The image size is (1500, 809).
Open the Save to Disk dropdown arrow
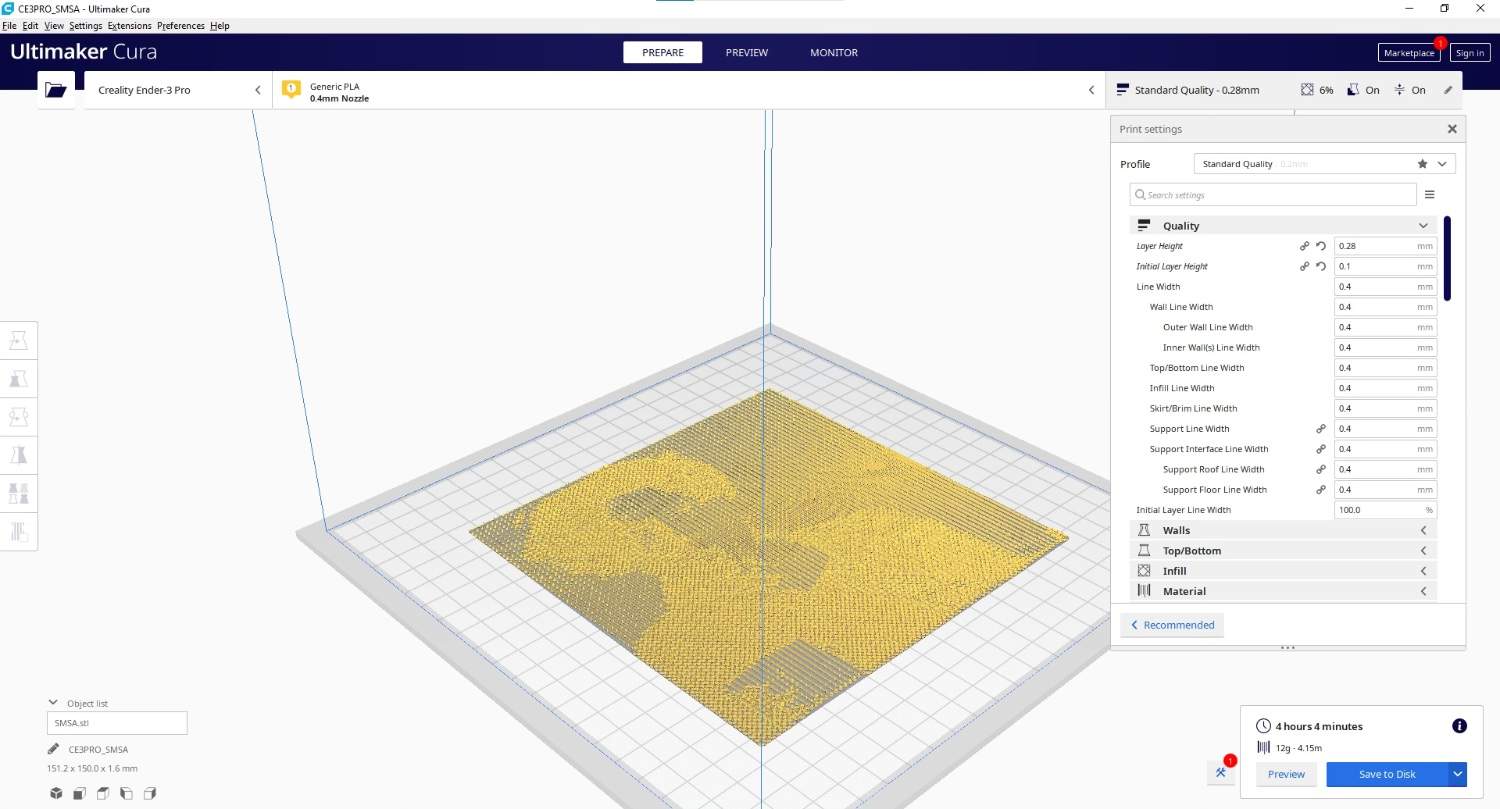tap(1458, 774)
